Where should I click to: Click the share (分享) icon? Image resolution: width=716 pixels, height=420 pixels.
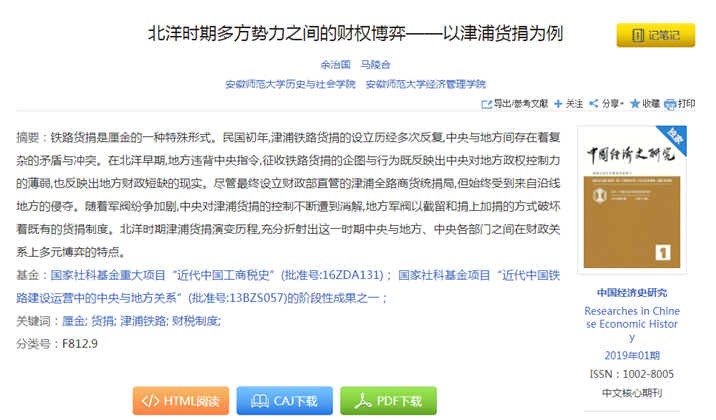(x=595, y=104)
